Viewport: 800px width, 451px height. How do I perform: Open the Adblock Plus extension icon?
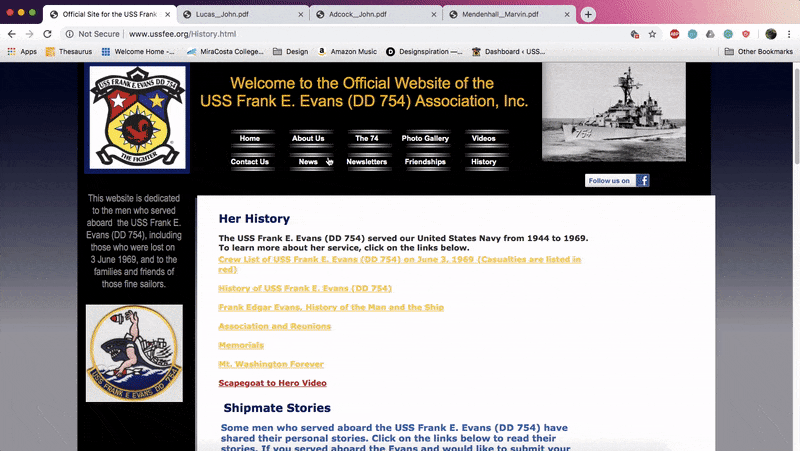click(674, 34)
